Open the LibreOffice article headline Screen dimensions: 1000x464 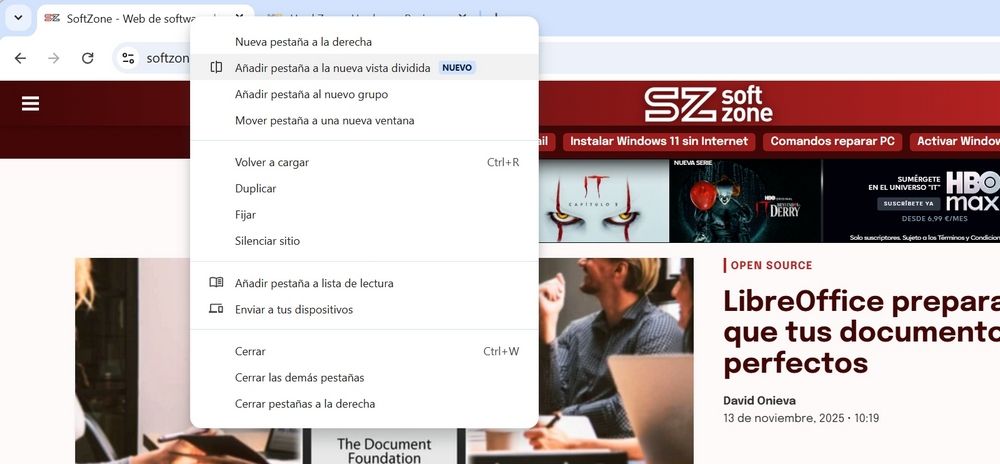pos(862,332)
